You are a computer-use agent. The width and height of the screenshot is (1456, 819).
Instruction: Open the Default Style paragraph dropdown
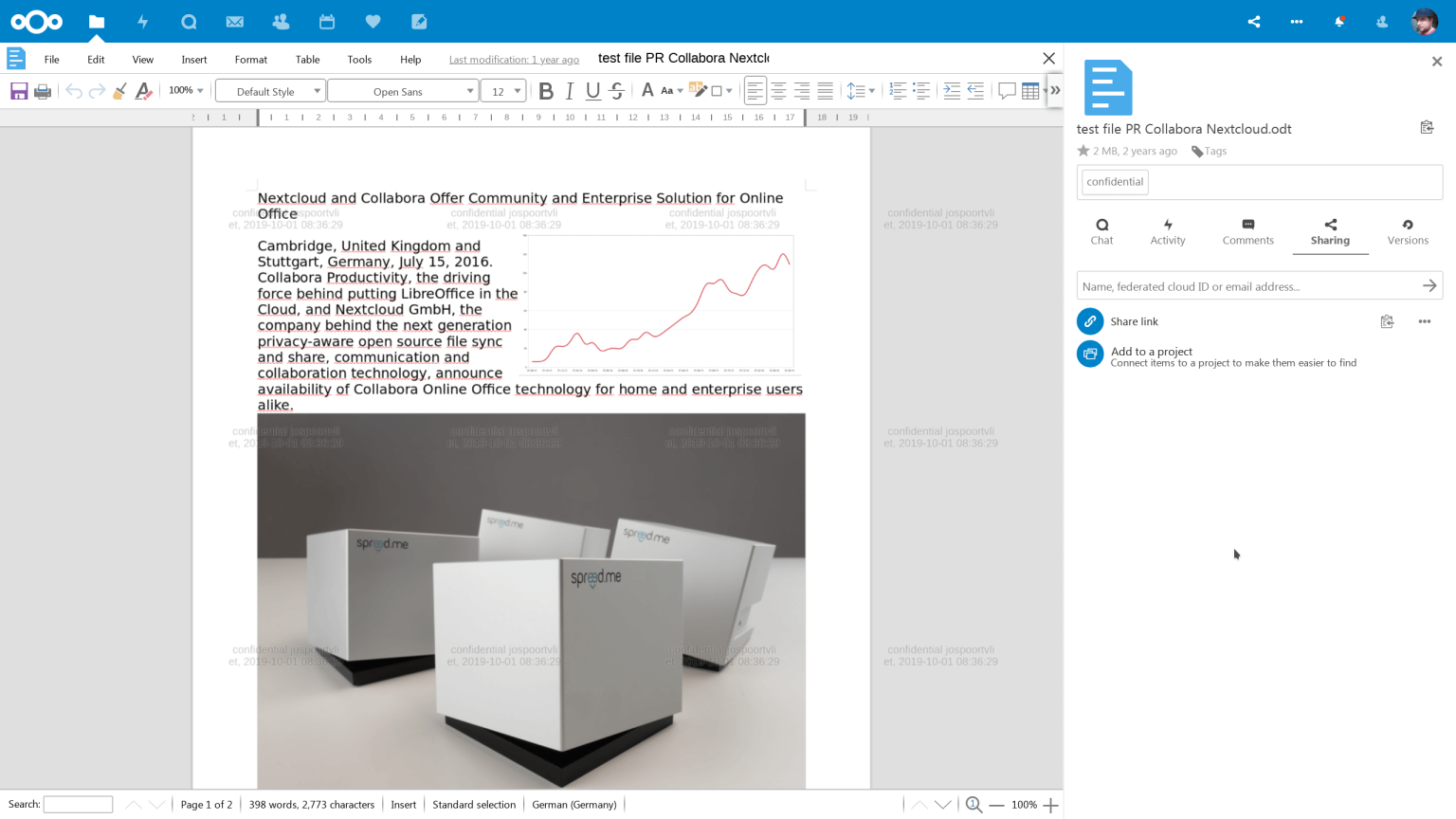tap(269, 89)
